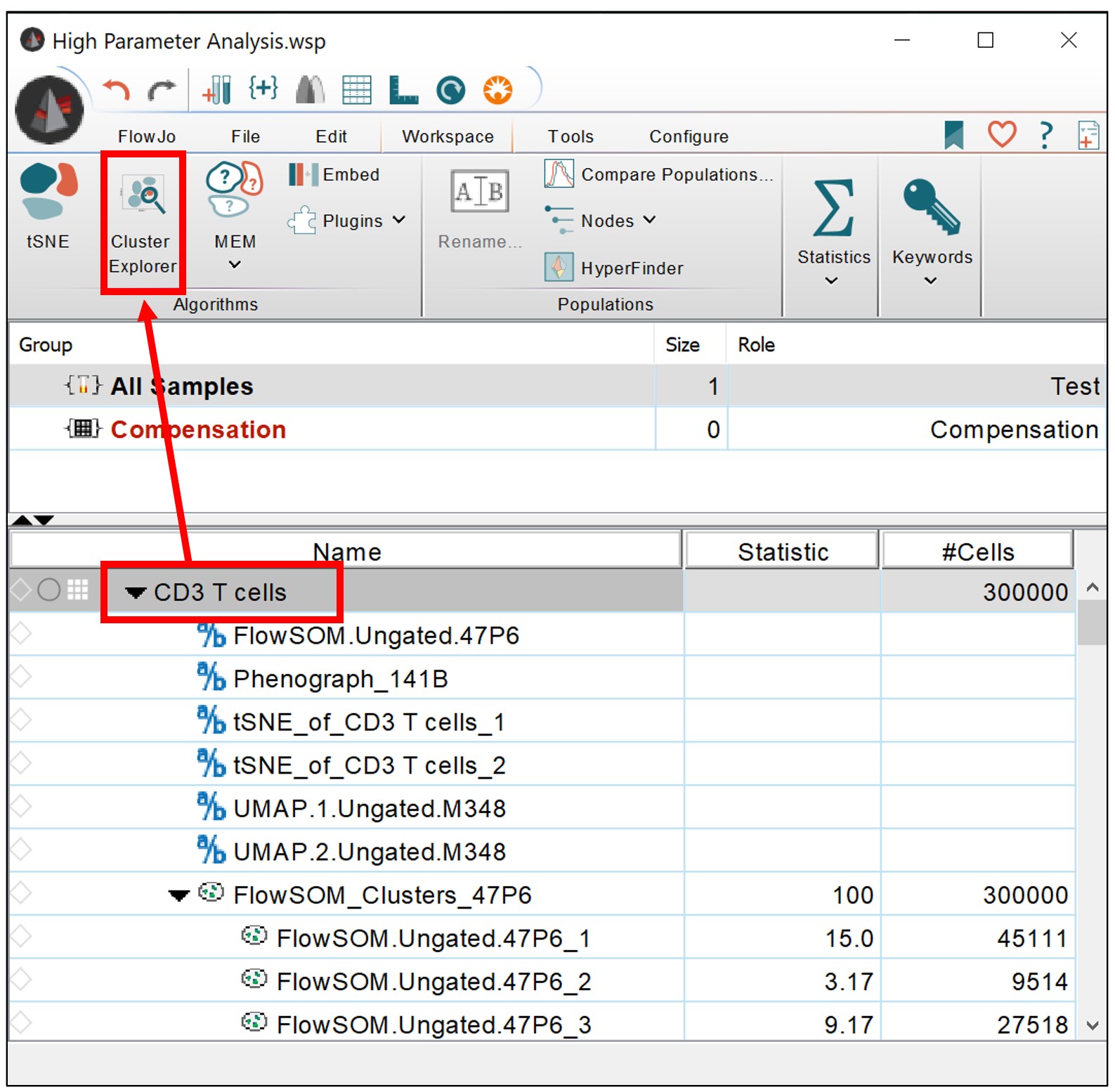Click the undo arrow icon
Image resolution: width=1115 pixels, height=1092 pixels.
[x=117, y=91]
